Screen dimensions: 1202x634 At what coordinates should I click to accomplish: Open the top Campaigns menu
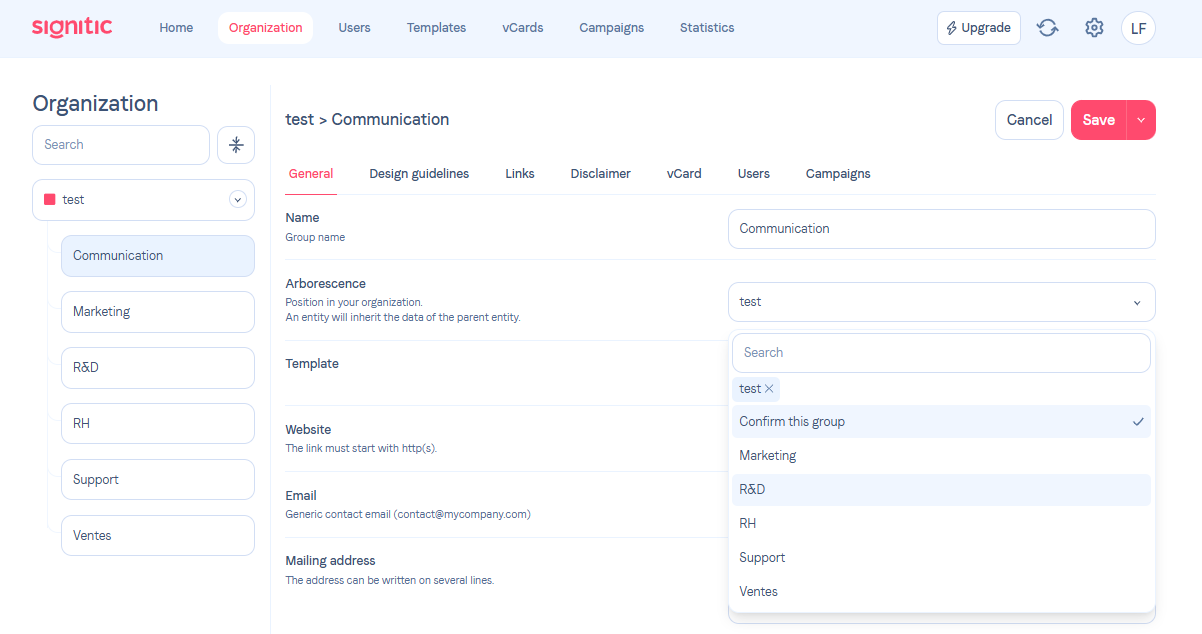(x=612, y=28)
